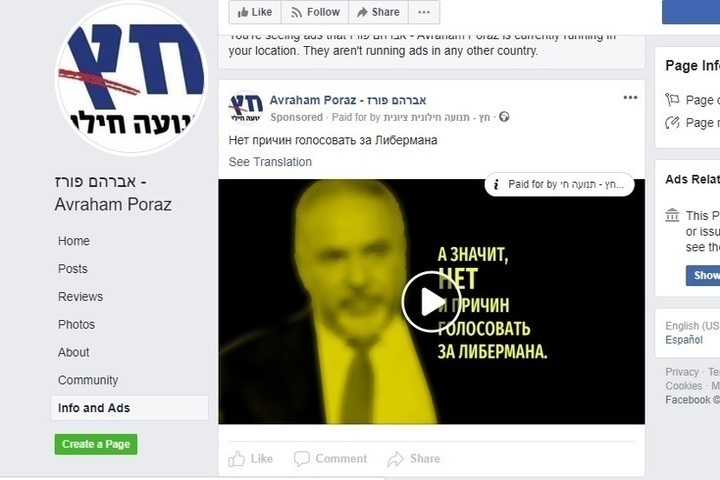720x480 pixels.
Task: Click the Follow button in page header
Action: (x=315, y=12)
